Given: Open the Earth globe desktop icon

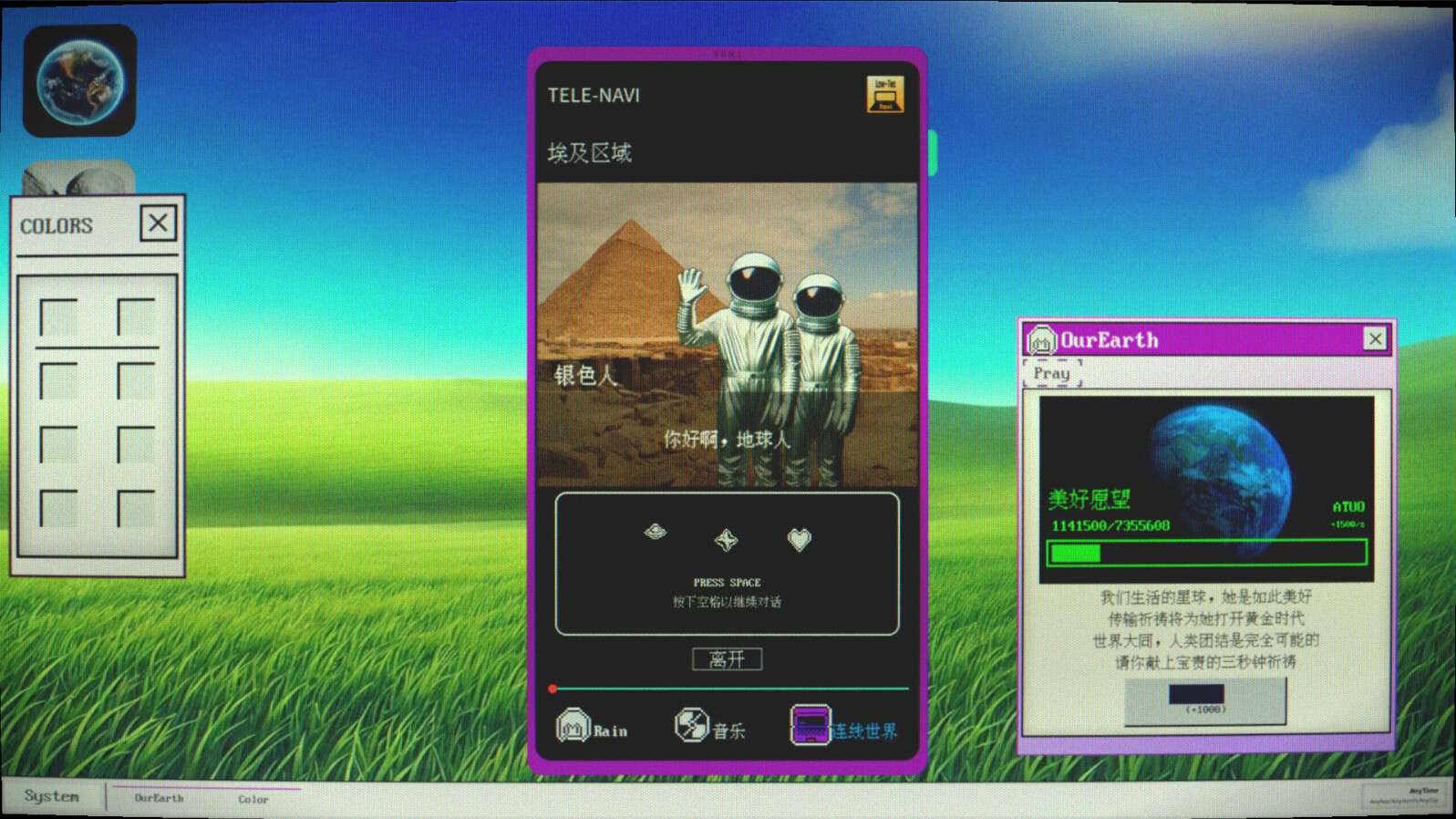Looking at the screenshot, I should (x=80, y=81).
